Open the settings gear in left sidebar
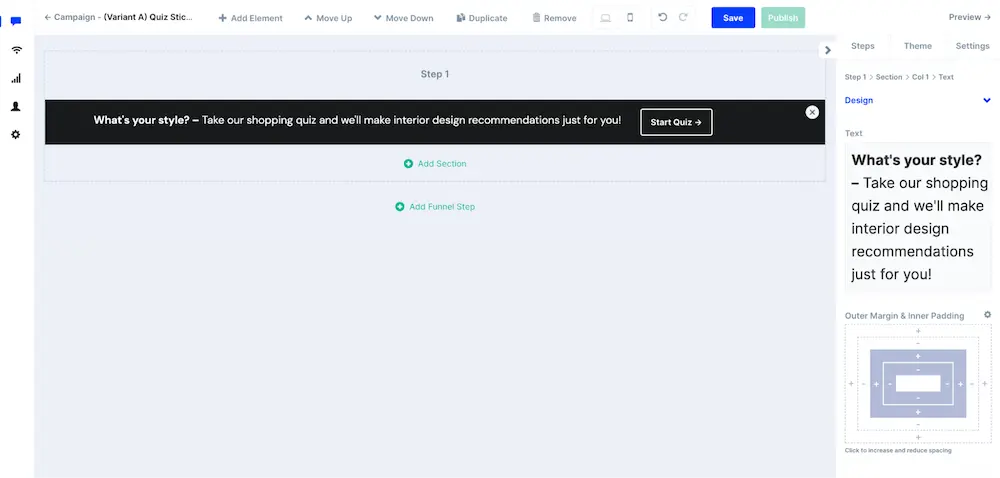The image size is (1000, 478). point(16,134)
